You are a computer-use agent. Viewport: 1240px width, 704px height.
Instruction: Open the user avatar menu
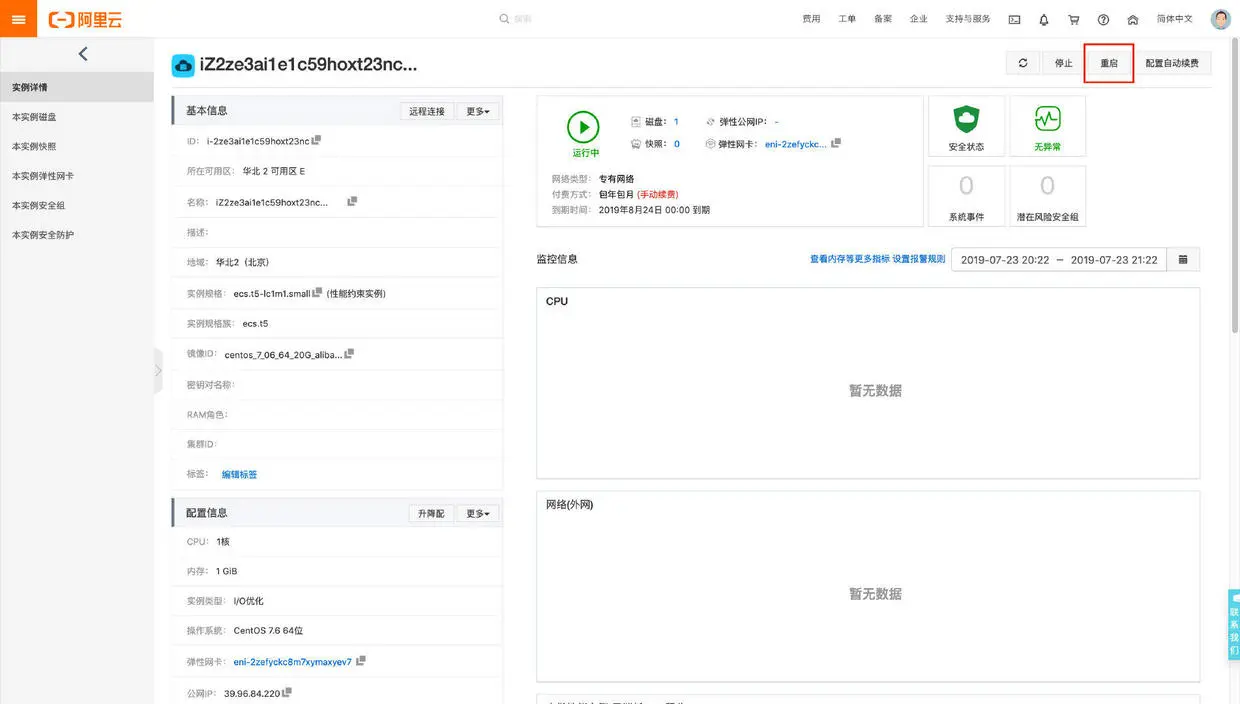1220,19
